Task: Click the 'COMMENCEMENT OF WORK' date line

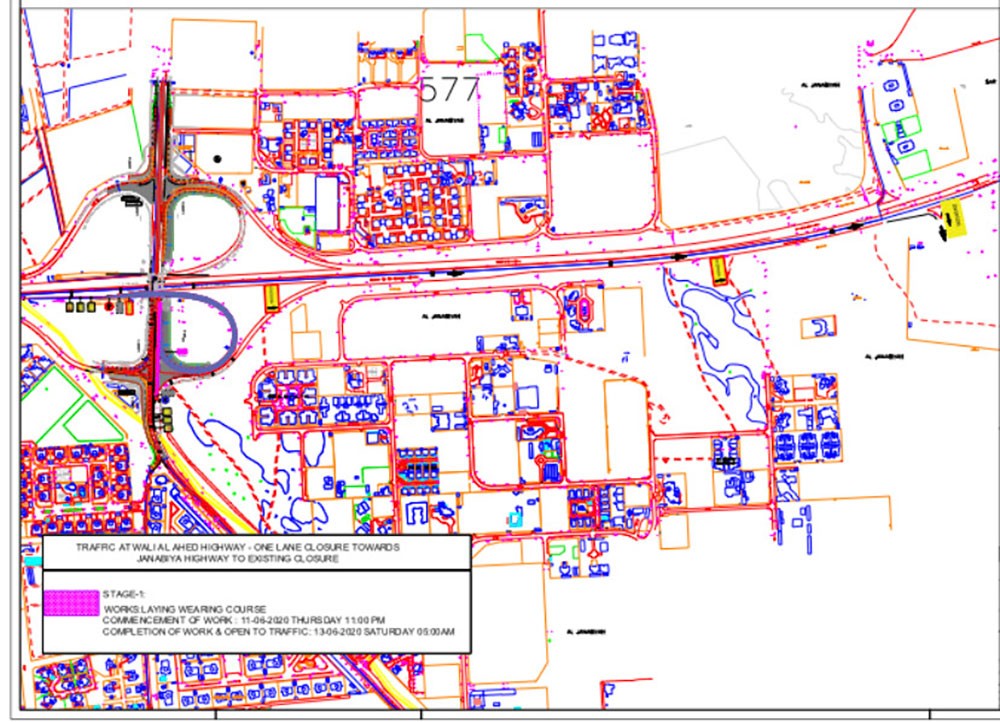Action: point(244,620)
